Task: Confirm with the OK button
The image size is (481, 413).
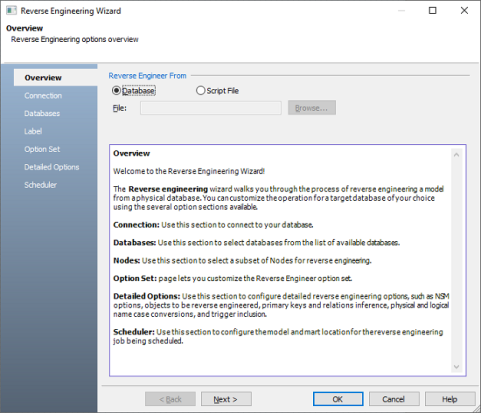Action: (338, 399)
